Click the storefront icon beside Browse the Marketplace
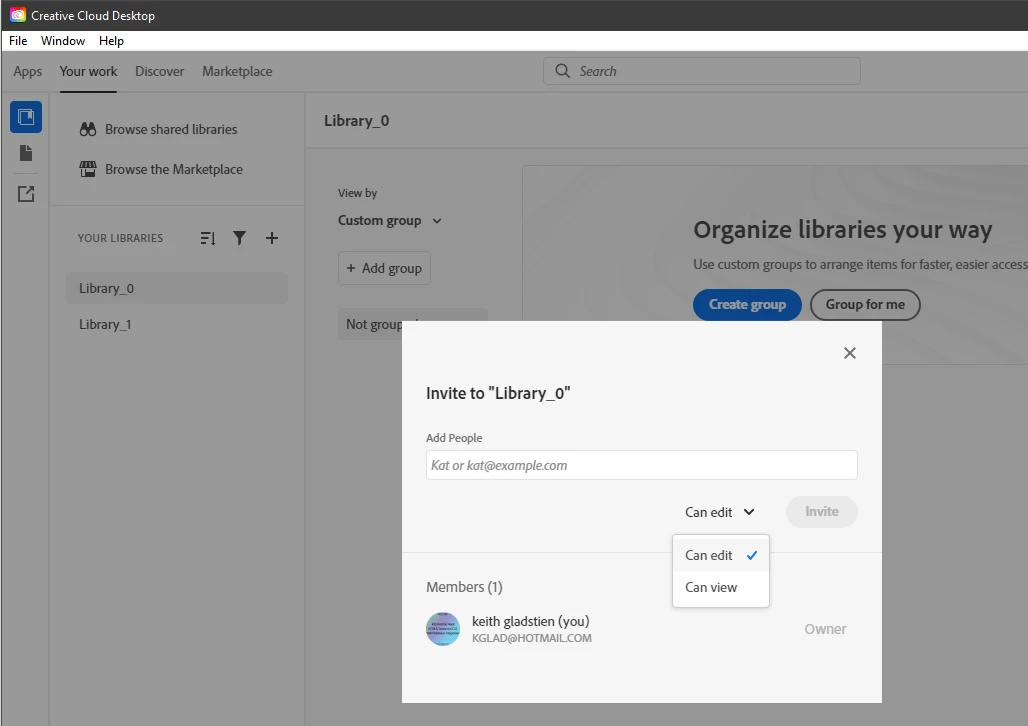 tap(88, 169)
